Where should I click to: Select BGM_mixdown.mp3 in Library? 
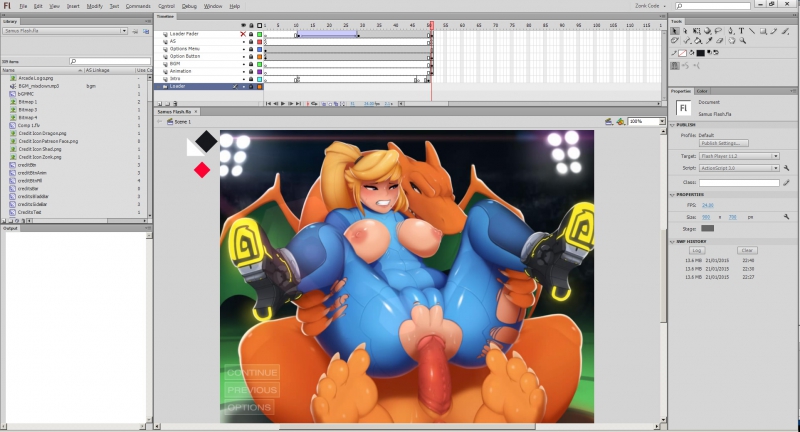point(38,86)
